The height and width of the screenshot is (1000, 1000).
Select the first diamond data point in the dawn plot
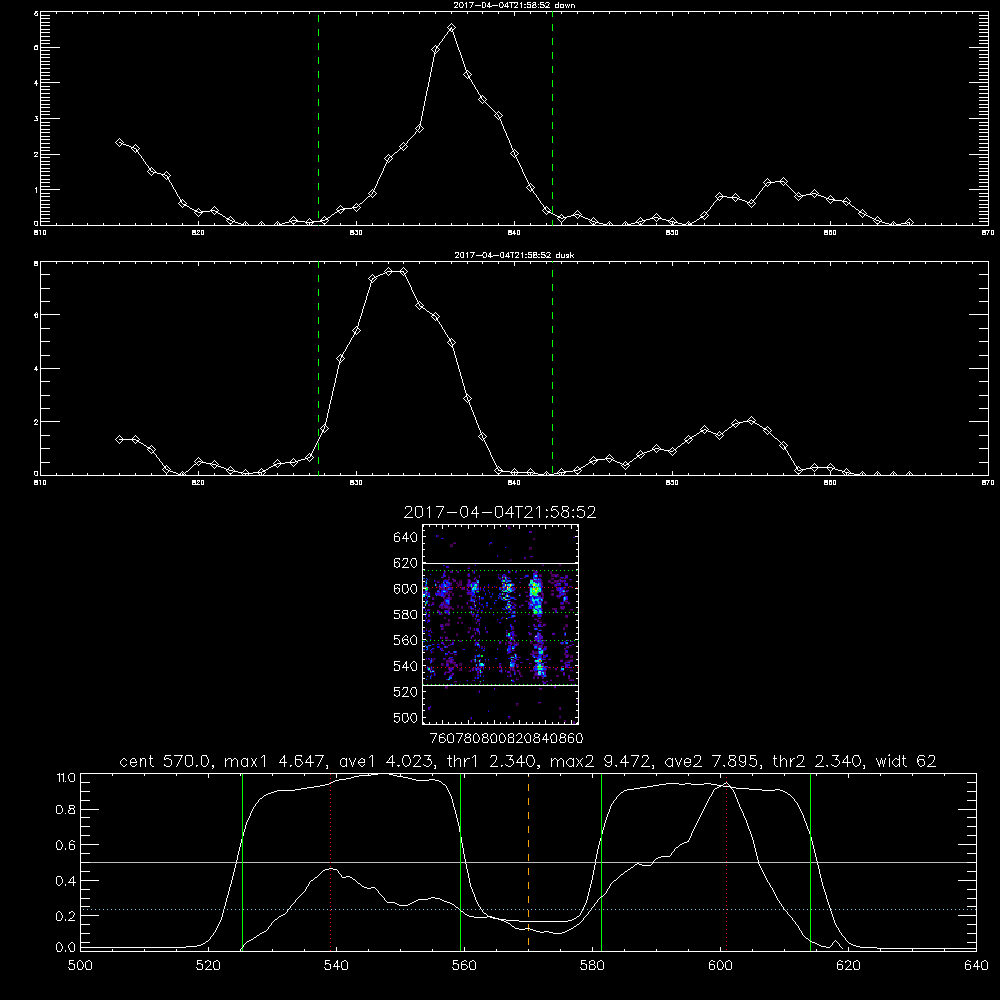pyautogui.click(x=119, y=142)
